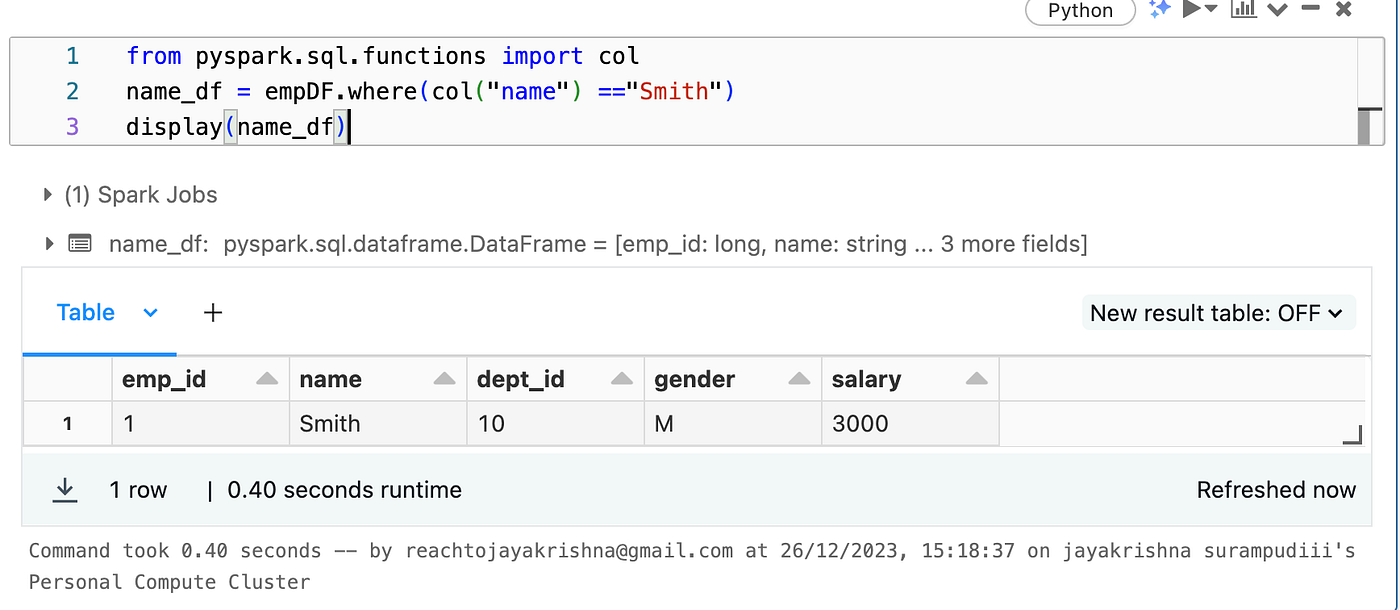The width and height of the screenshot is (1400, 610).
Task: Click the download results icon
Action: click(x=65, y=489)
